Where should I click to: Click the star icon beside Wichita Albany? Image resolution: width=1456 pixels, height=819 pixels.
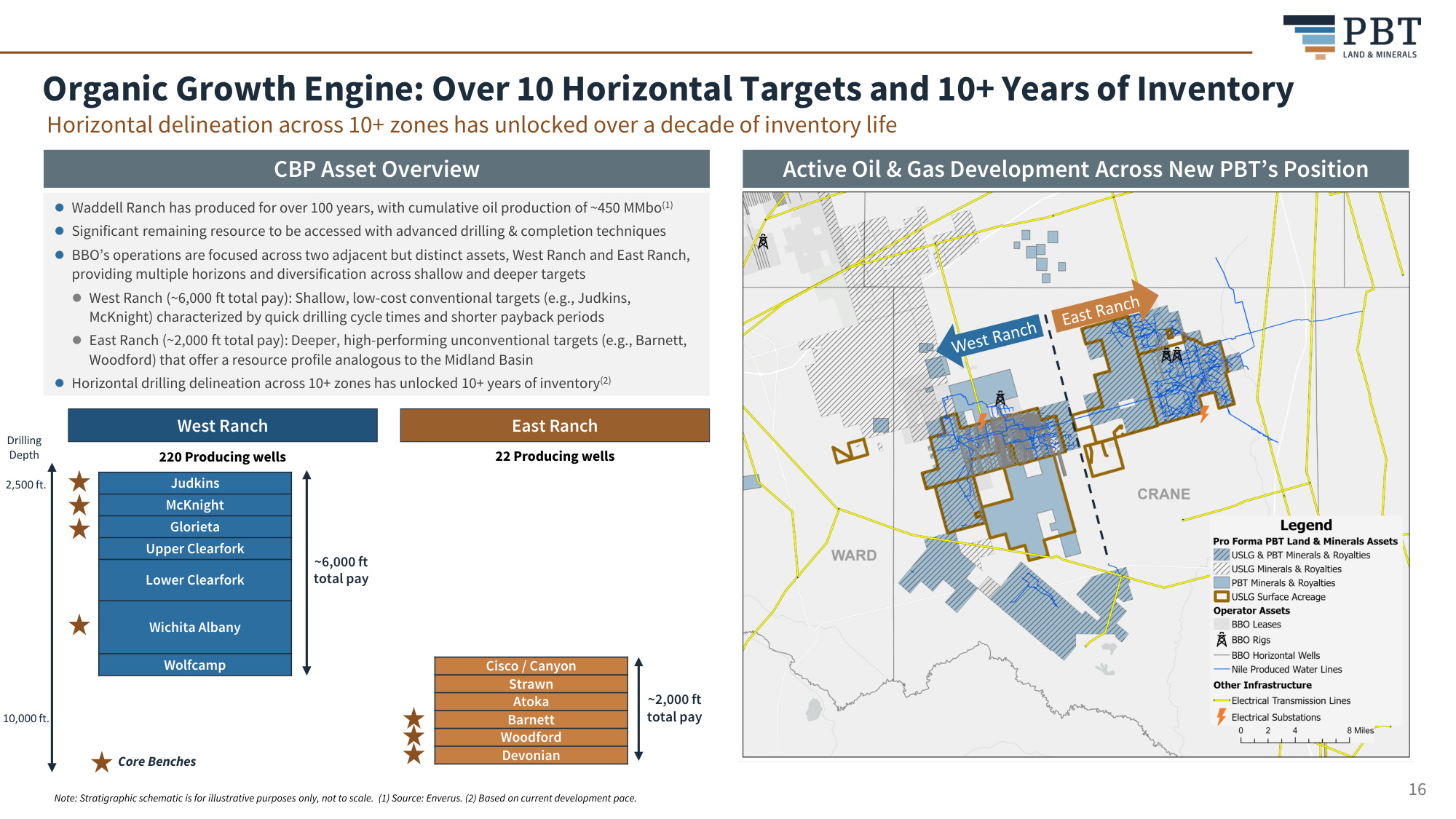click(x=79, y=625)
